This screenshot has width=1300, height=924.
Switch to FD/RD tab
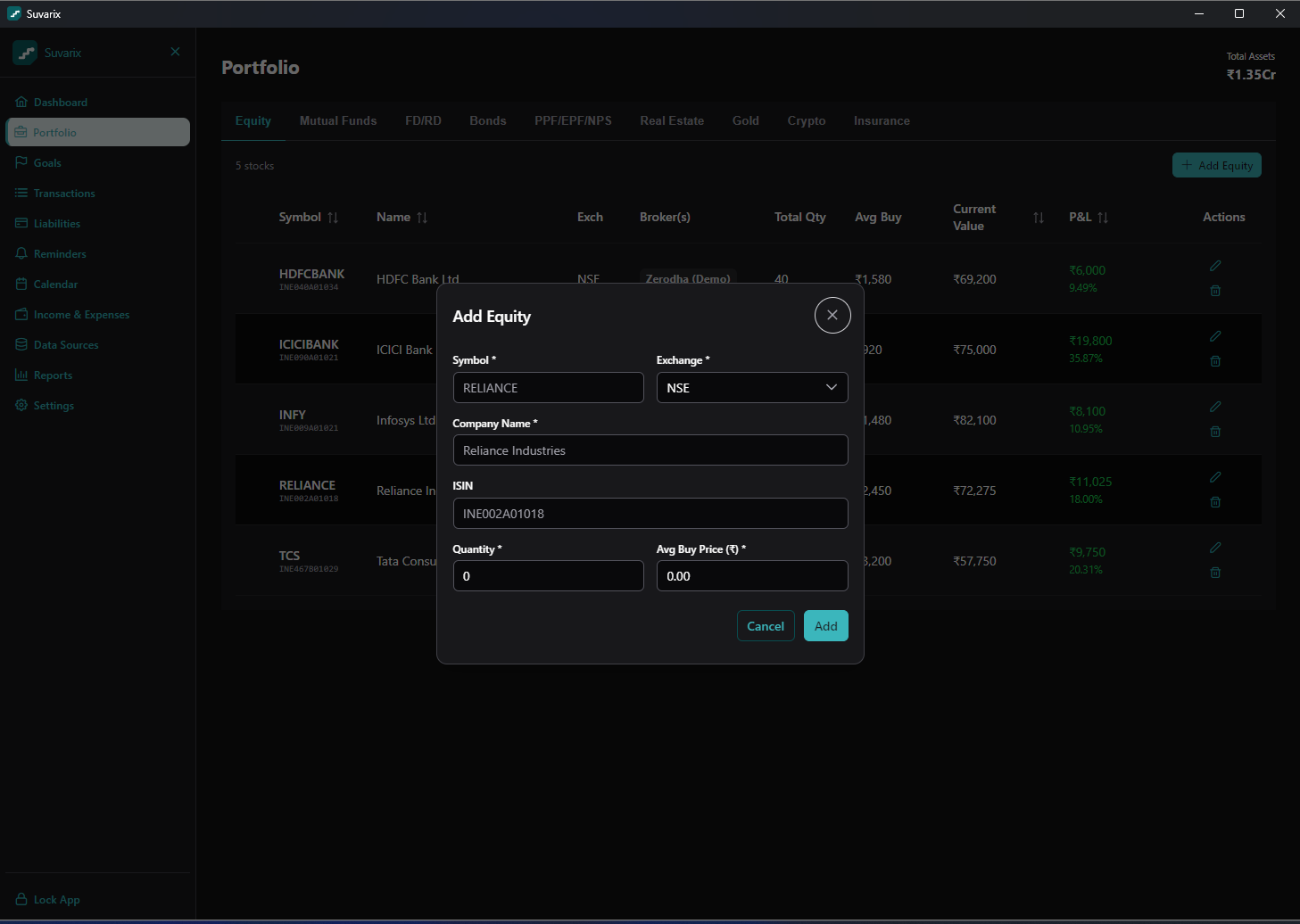[x=423, y=120]
